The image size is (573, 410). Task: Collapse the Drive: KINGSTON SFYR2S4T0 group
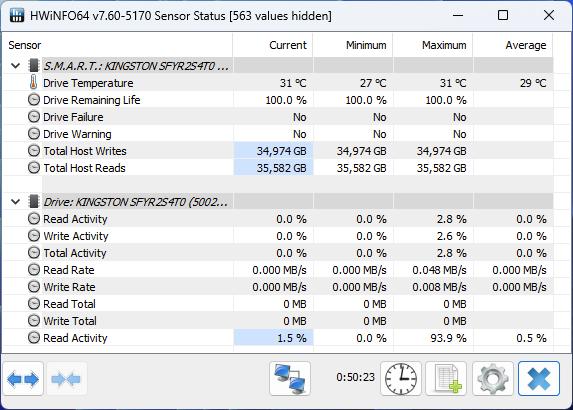(15, 202)
